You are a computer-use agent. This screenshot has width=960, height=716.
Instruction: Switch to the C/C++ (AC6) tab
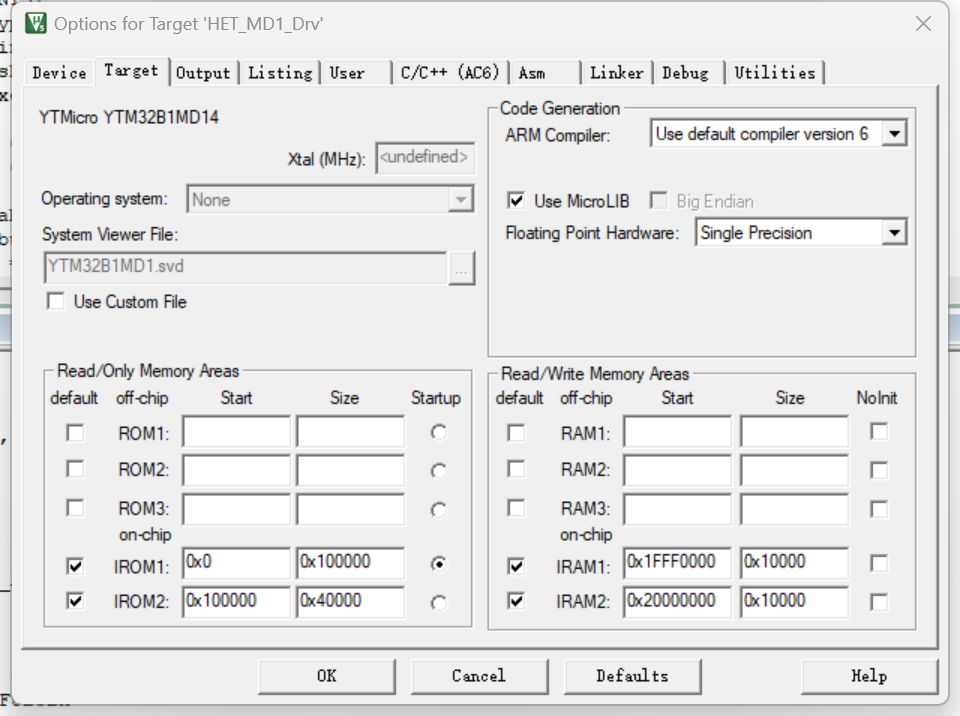(x=450, y=73)
